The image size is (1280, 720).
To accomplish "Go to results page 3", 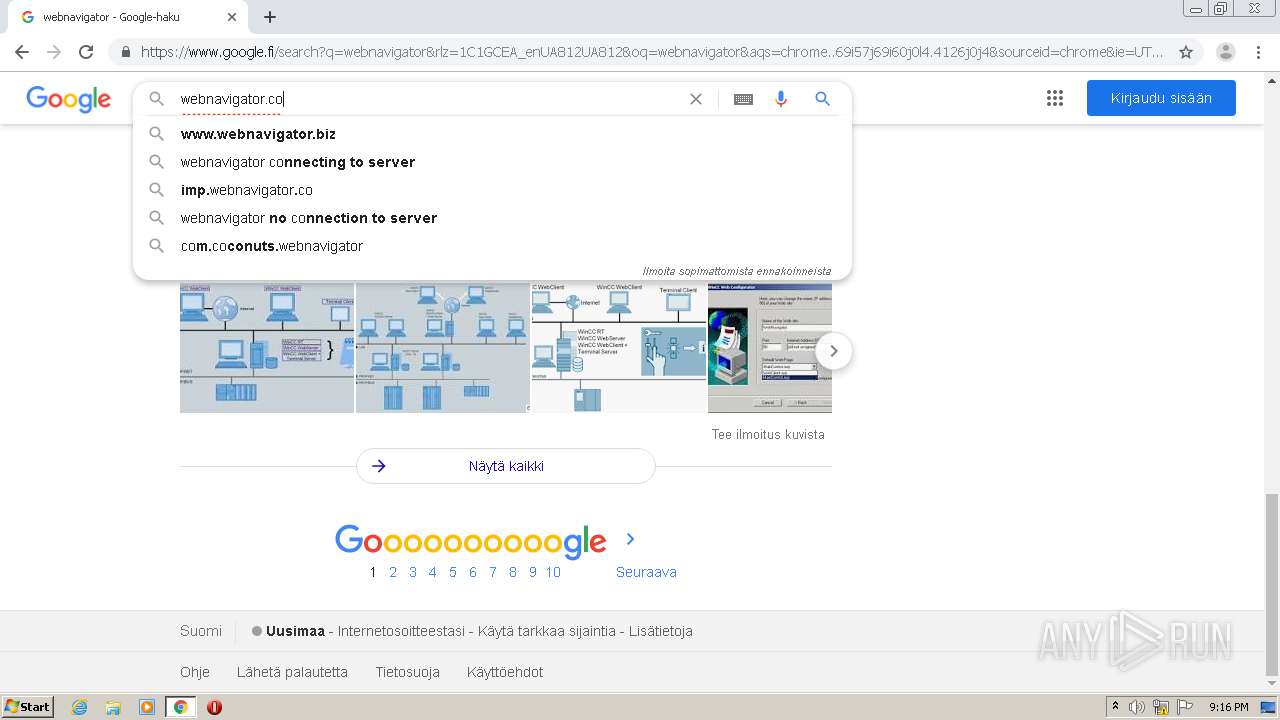I will 413,572.
